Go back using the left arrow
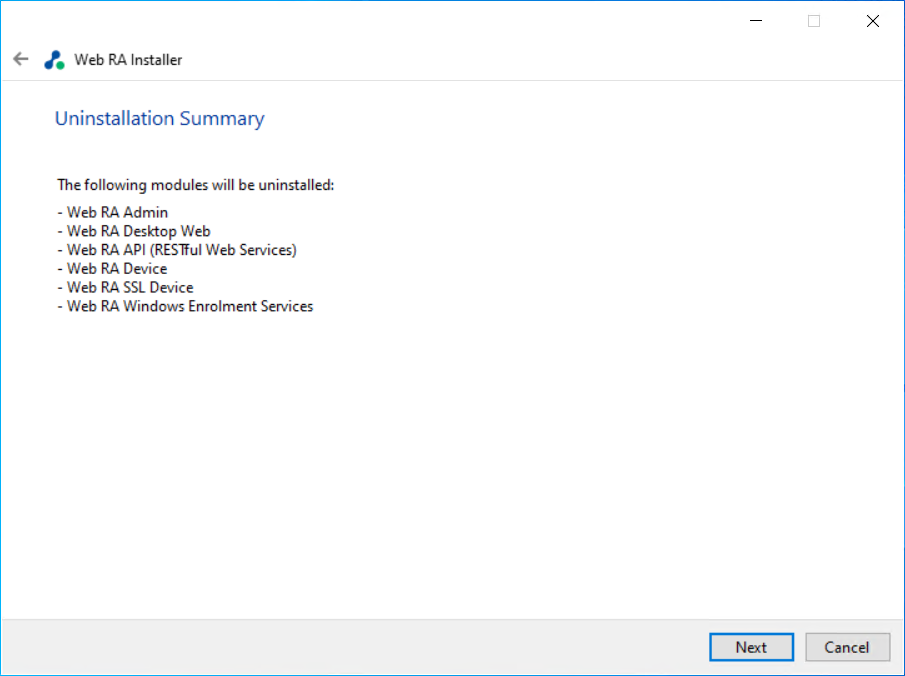The width and height of the screenshot is (905, 676). point(21,59)
